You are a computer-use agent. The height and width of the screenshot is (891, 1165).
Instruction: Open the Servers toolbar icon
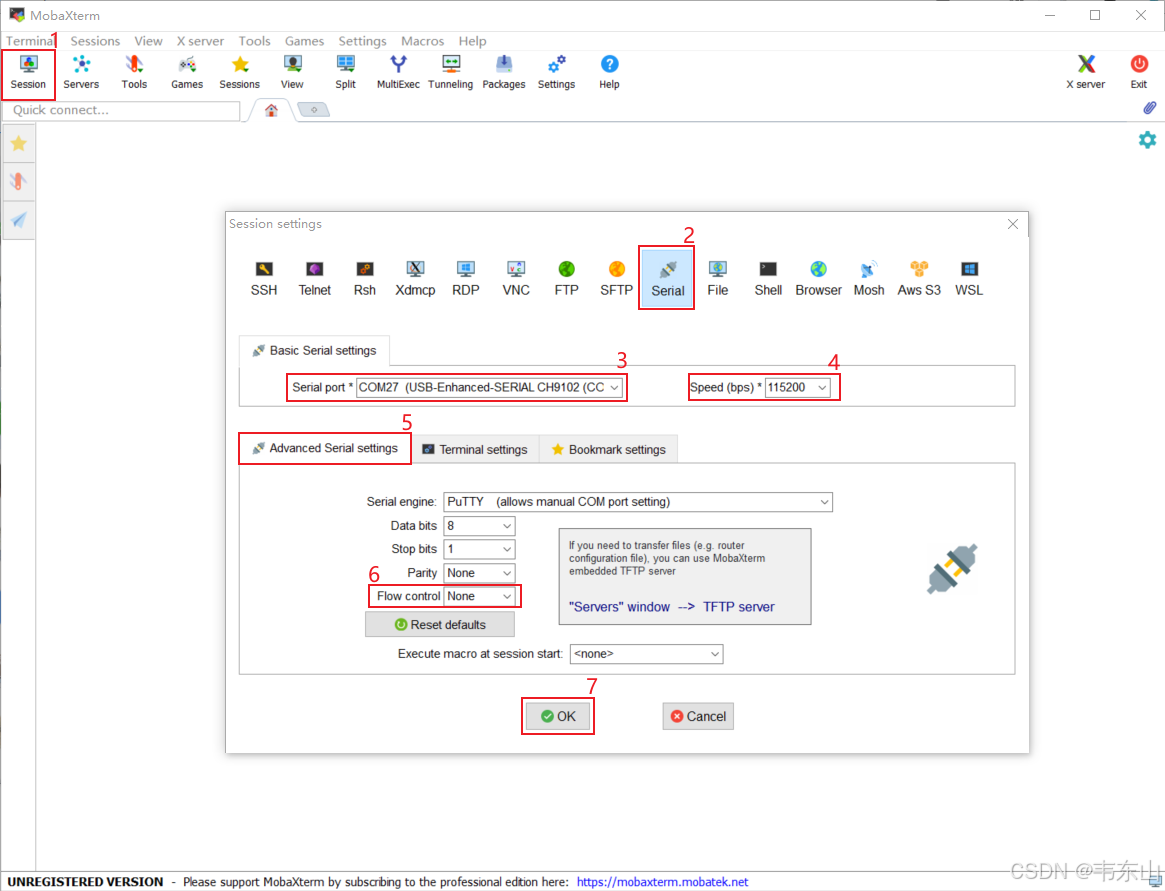click(x=81, y=73)
